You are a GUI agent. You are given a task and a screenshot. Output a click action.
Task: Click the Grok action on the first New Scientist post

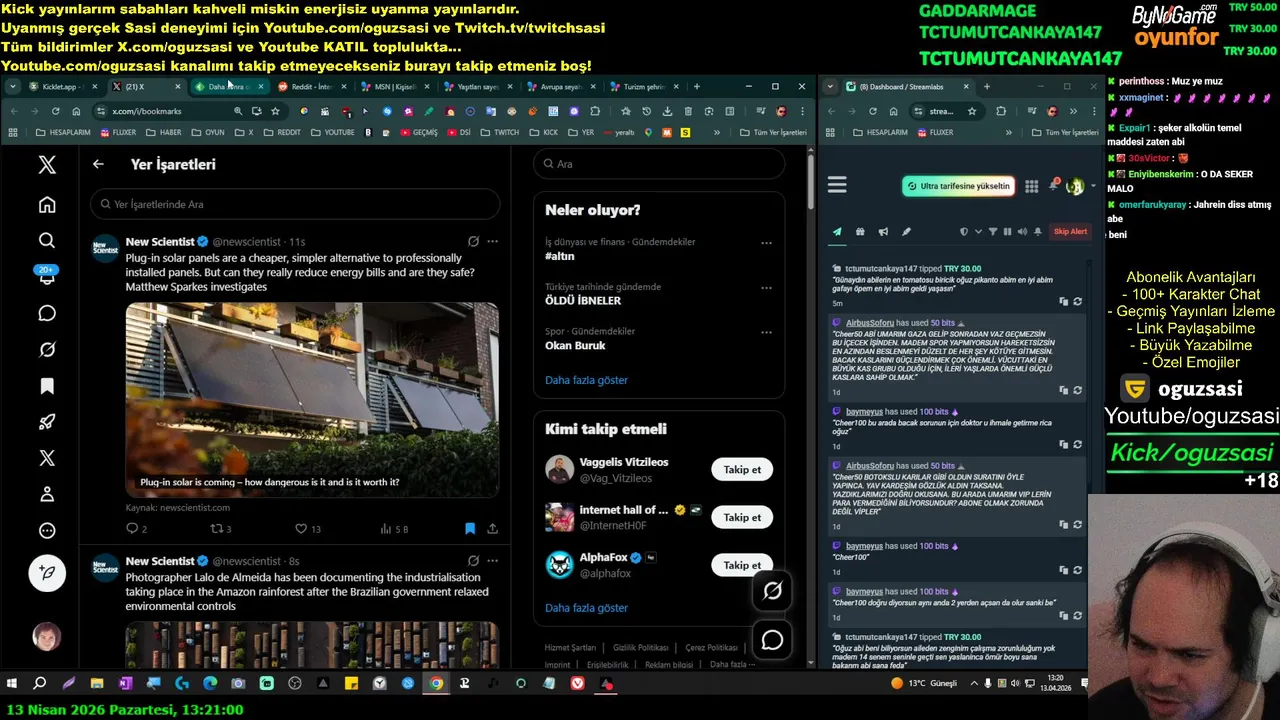(473, 241)
